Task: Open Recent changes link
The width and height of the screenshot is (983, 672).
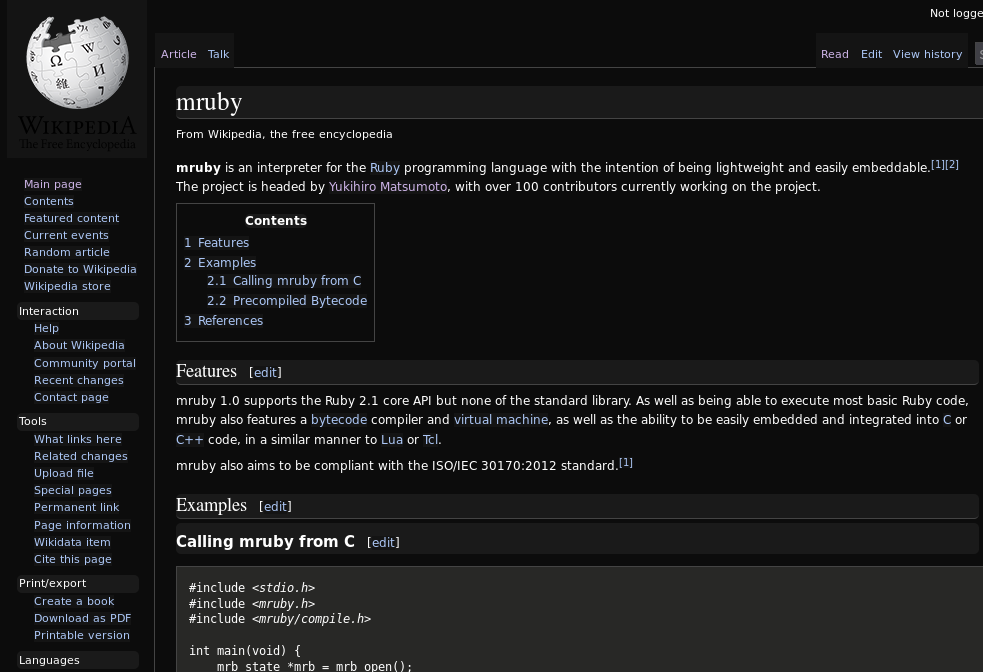Action: pyautogui.click(x=78, y=380)
